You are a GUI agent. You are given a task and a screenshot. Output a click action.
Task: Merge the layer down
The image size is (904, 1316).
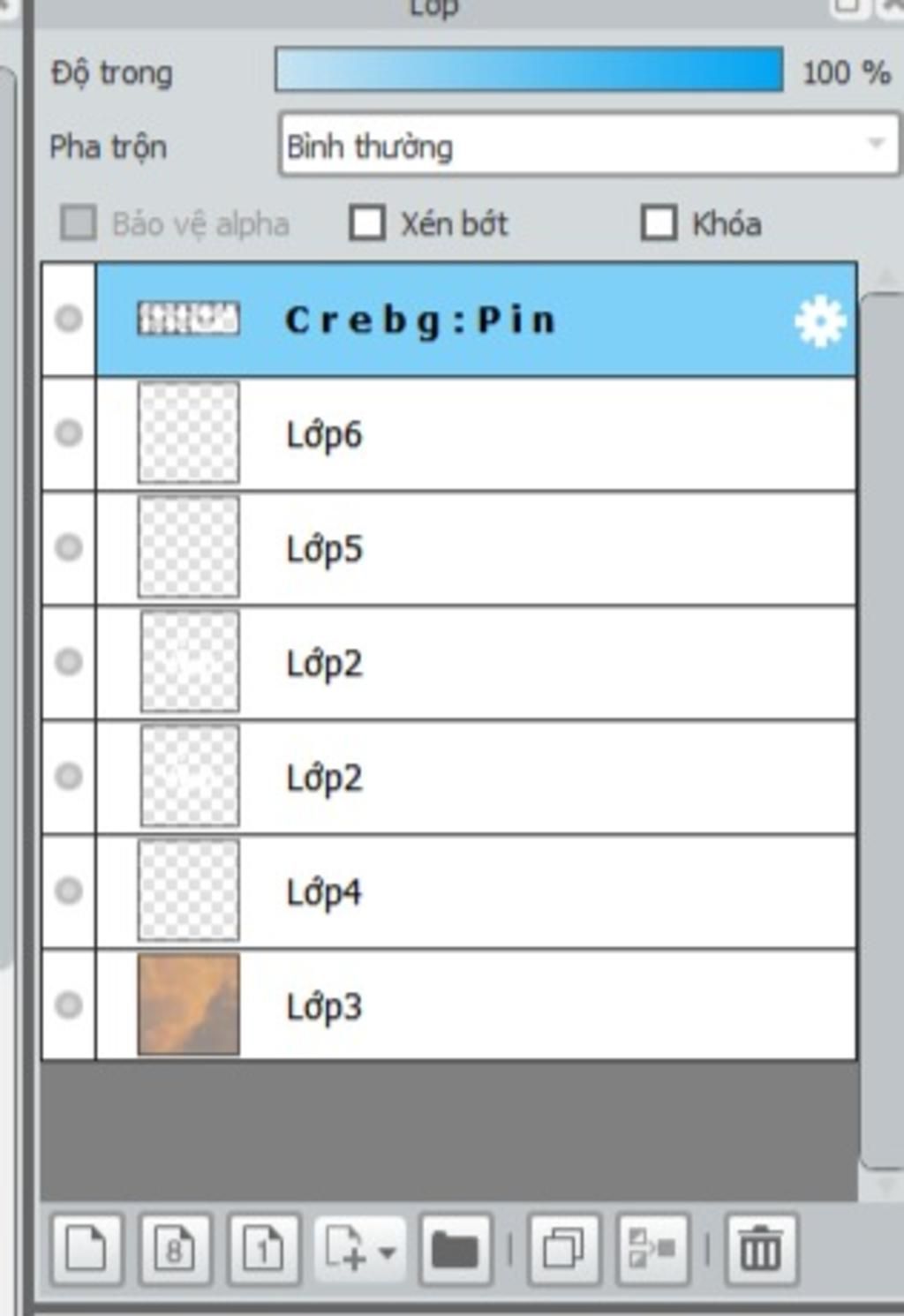pos(652,1249)
